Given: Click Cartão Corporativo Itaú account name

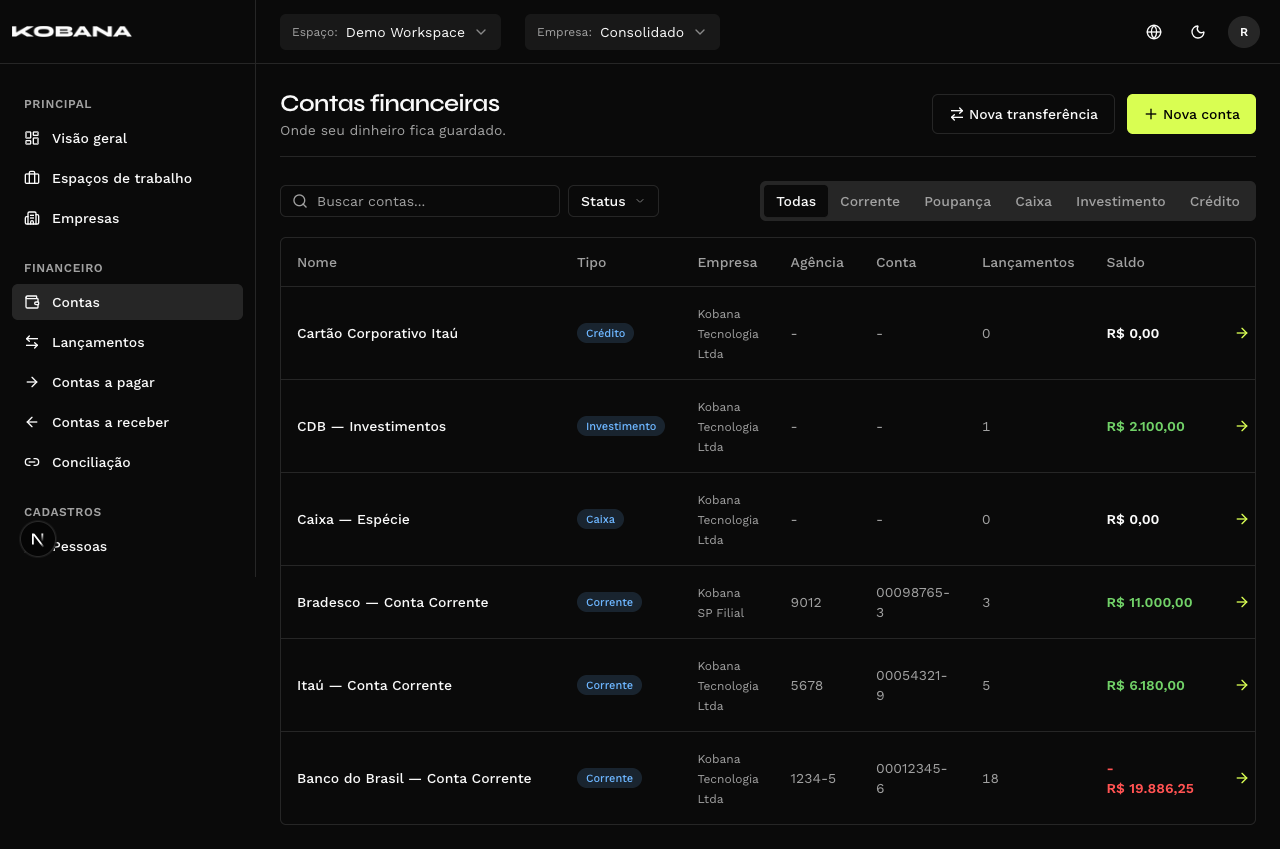Looking at the screenshot, I should point(377,333).
